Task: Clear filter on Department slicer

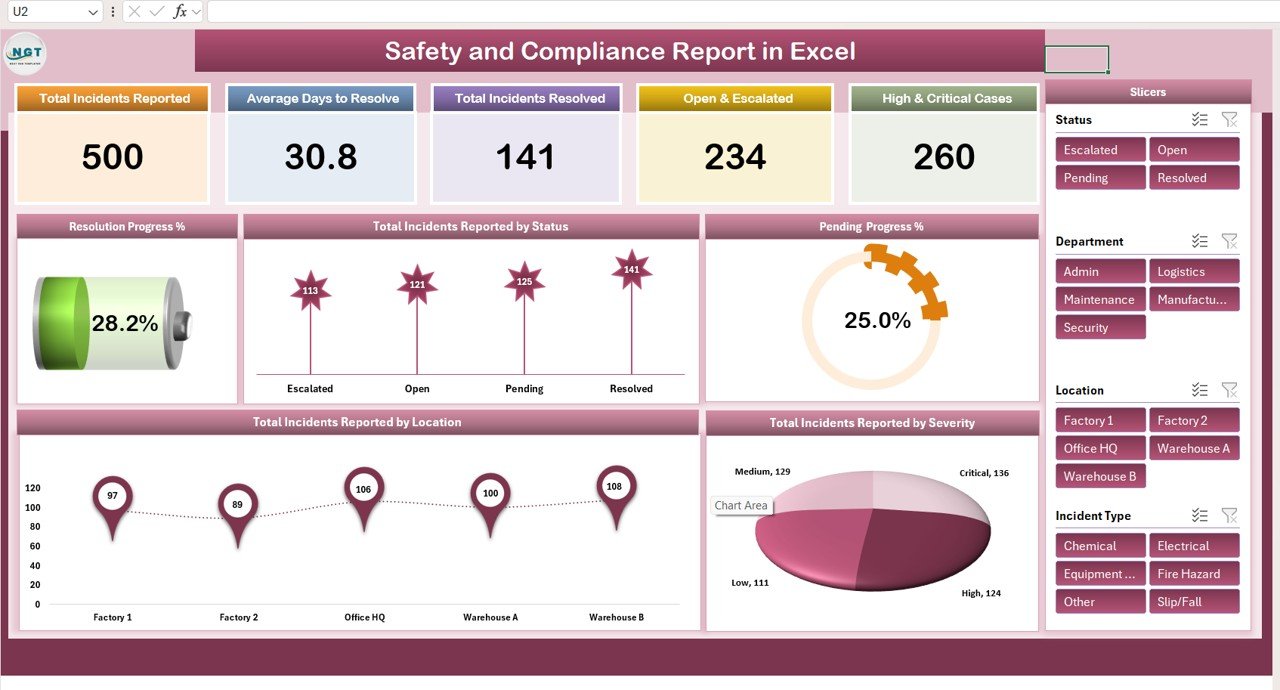Action: point(1230,241)
